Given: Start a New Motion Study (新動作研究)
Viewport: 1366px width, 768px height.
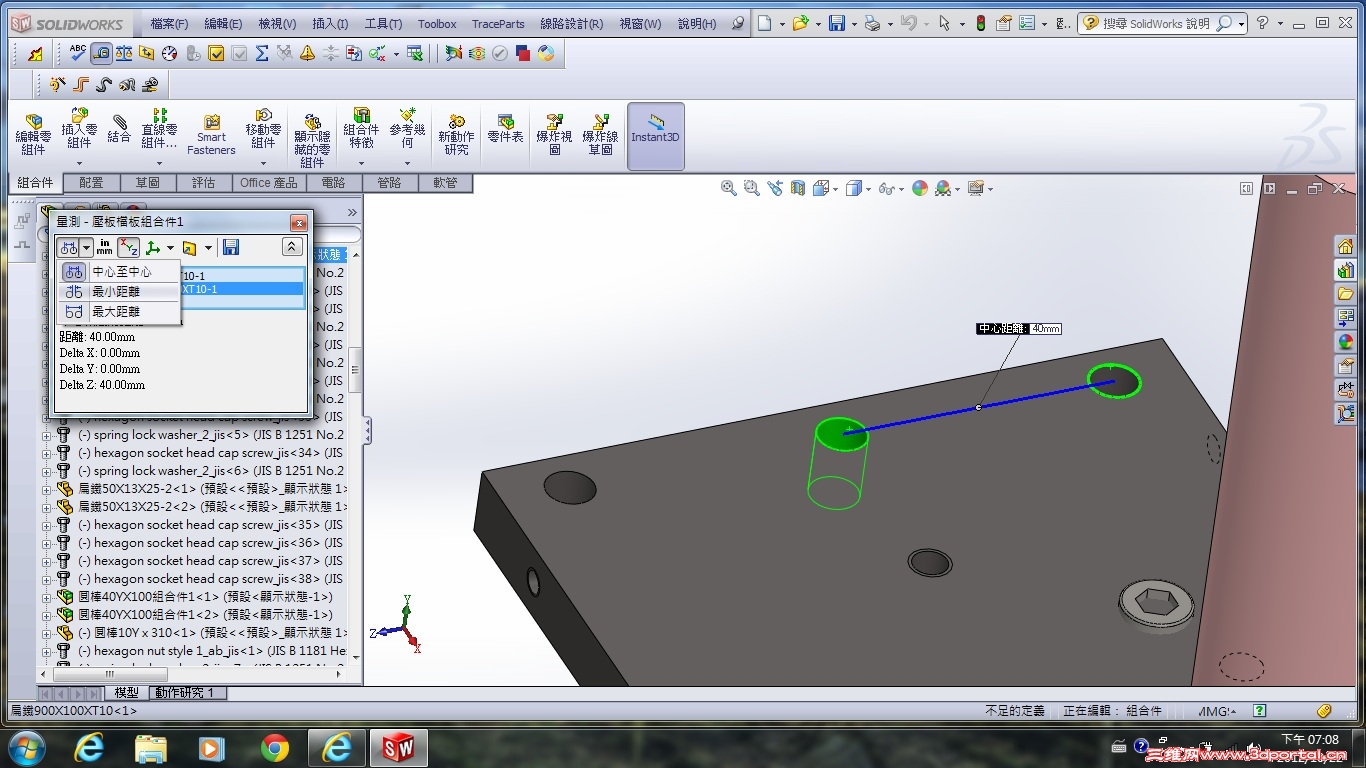Looking at the screenshot, I should (456, 134).
